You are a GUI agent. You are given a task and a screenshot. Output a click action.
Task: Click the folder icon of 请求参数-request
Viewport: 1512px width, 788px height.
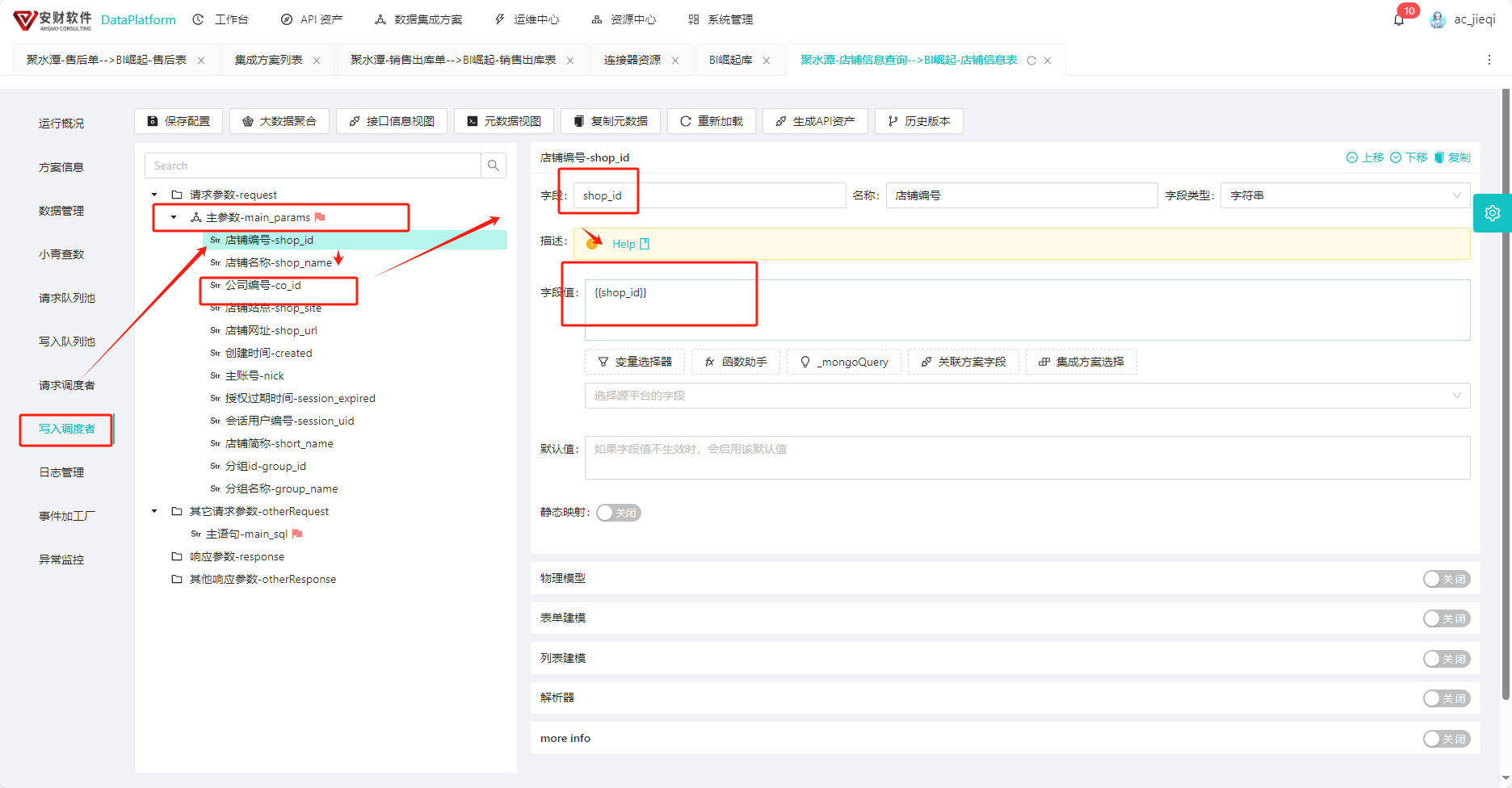tap(177, 195)
